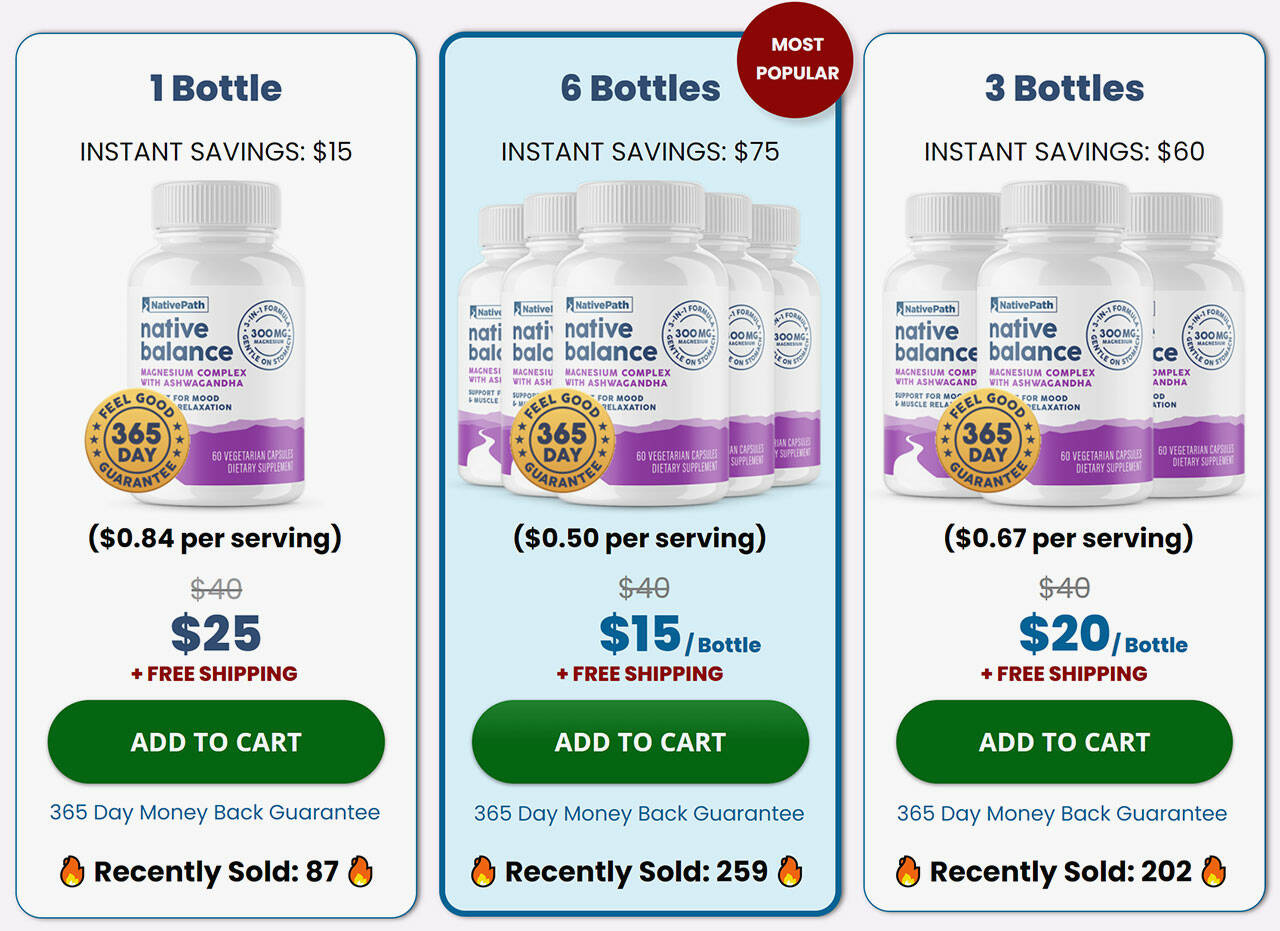1280x931 pixels.
Task: Click the flame icon right of Recently Sold: 202
Action: pos(1213,871)
